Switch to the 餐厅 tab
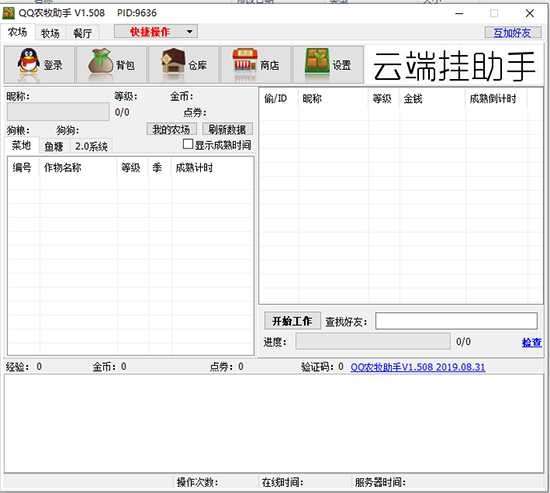550x493 pixels. tap(82, 33)
